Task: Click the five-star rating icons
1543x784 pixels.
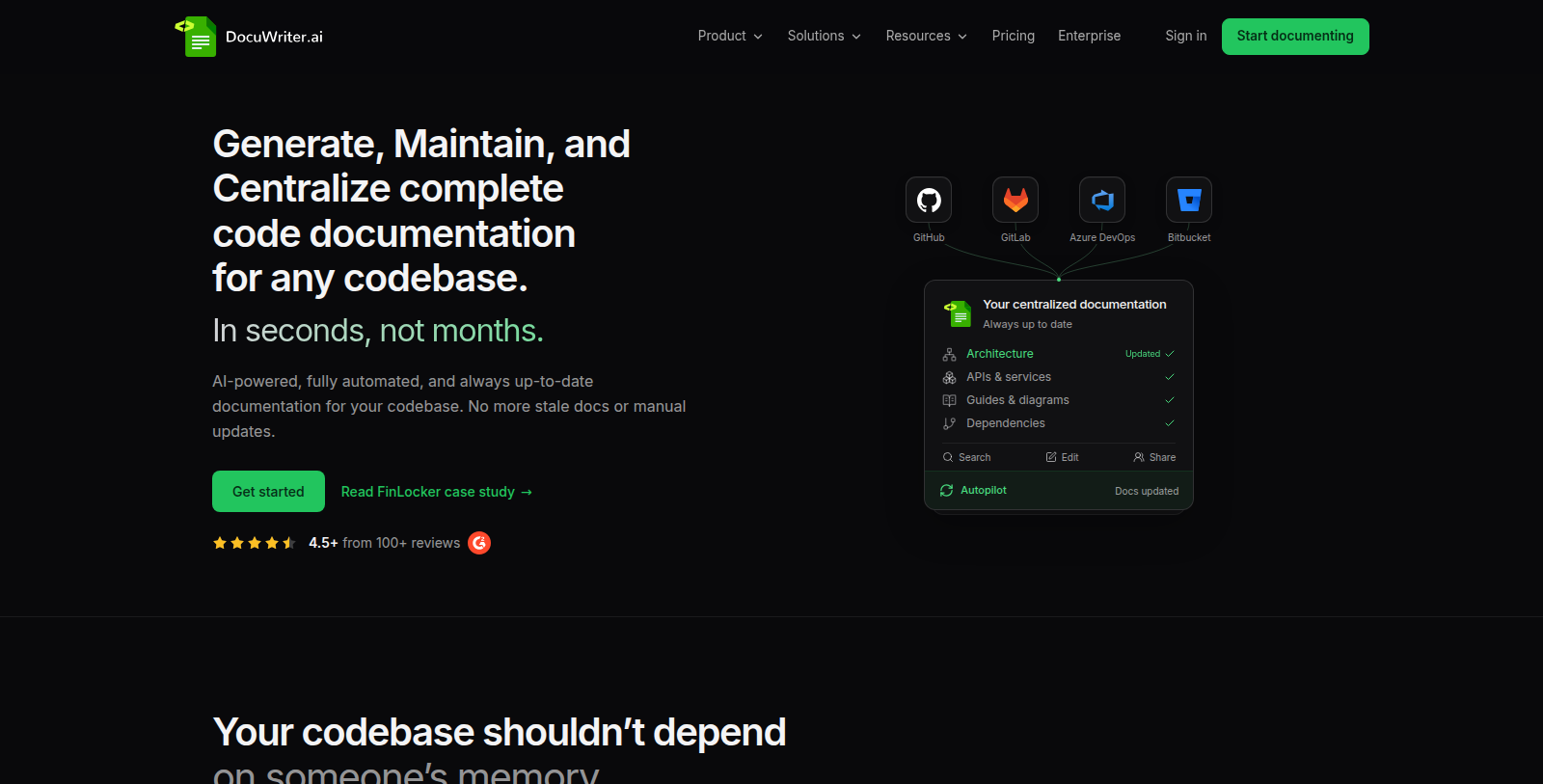Action: click(254, 543)
